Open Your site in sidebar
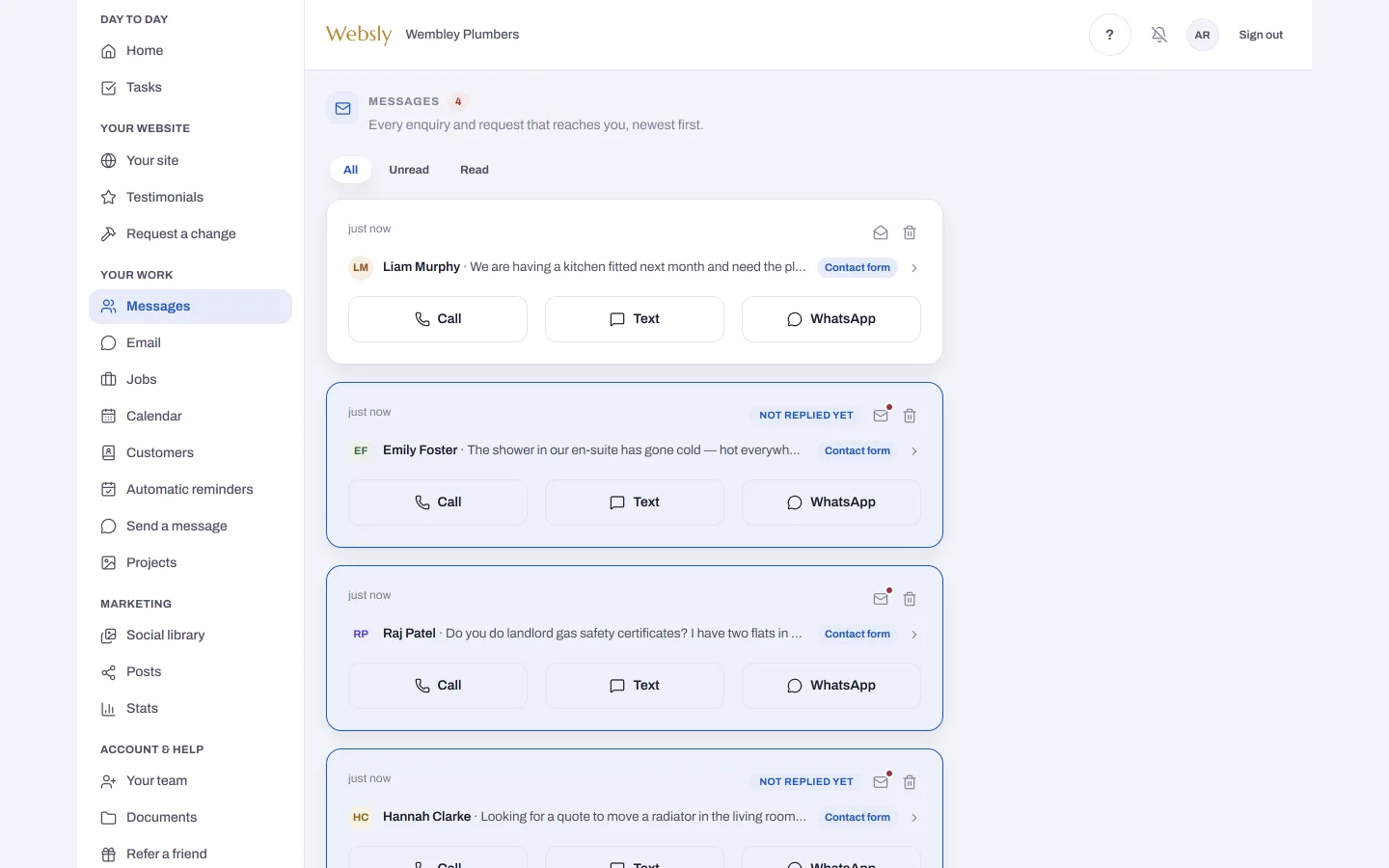This screenshot has height=868, width=1389. pyautogui.click(x=190, y=161)
